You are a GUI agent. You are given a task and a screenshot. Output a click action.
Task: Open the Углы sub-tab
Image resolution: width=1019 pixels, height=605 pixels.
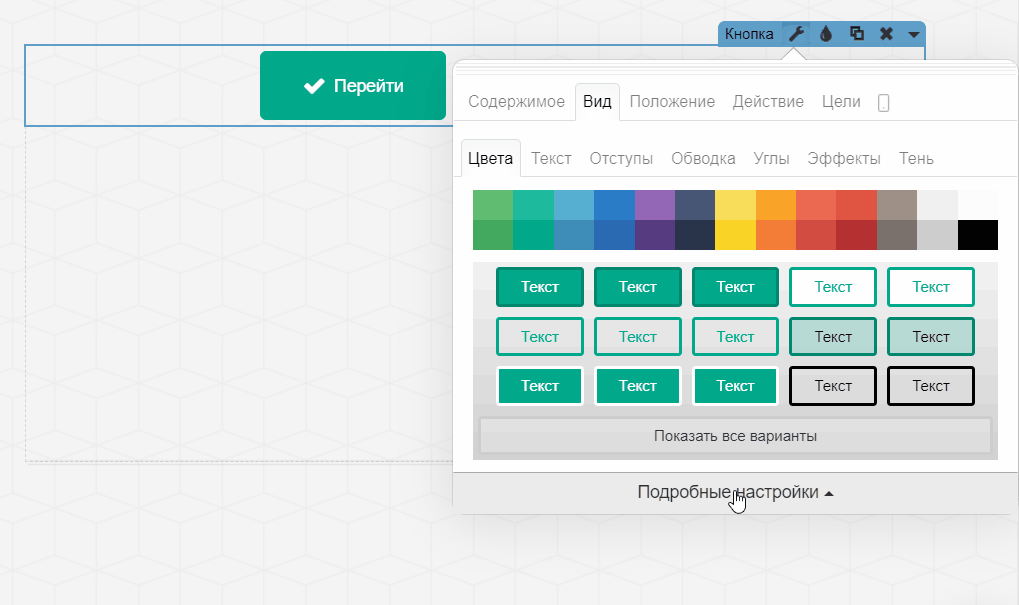[772, 159]
